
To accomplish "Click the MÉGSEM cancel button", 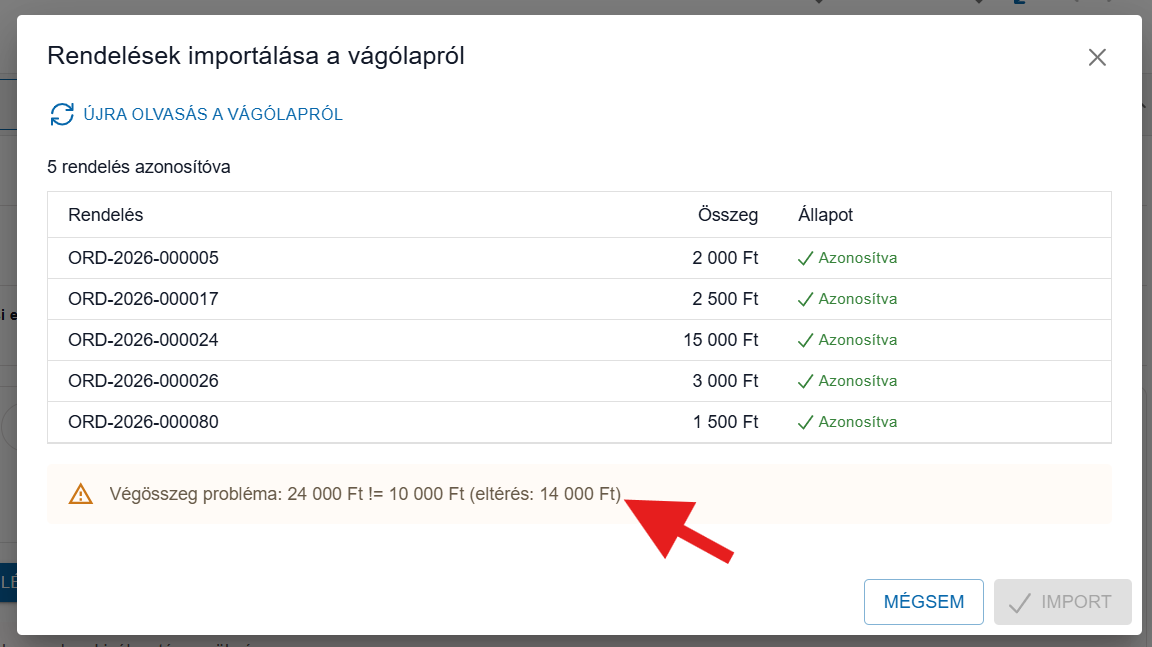I will (923, 602).
